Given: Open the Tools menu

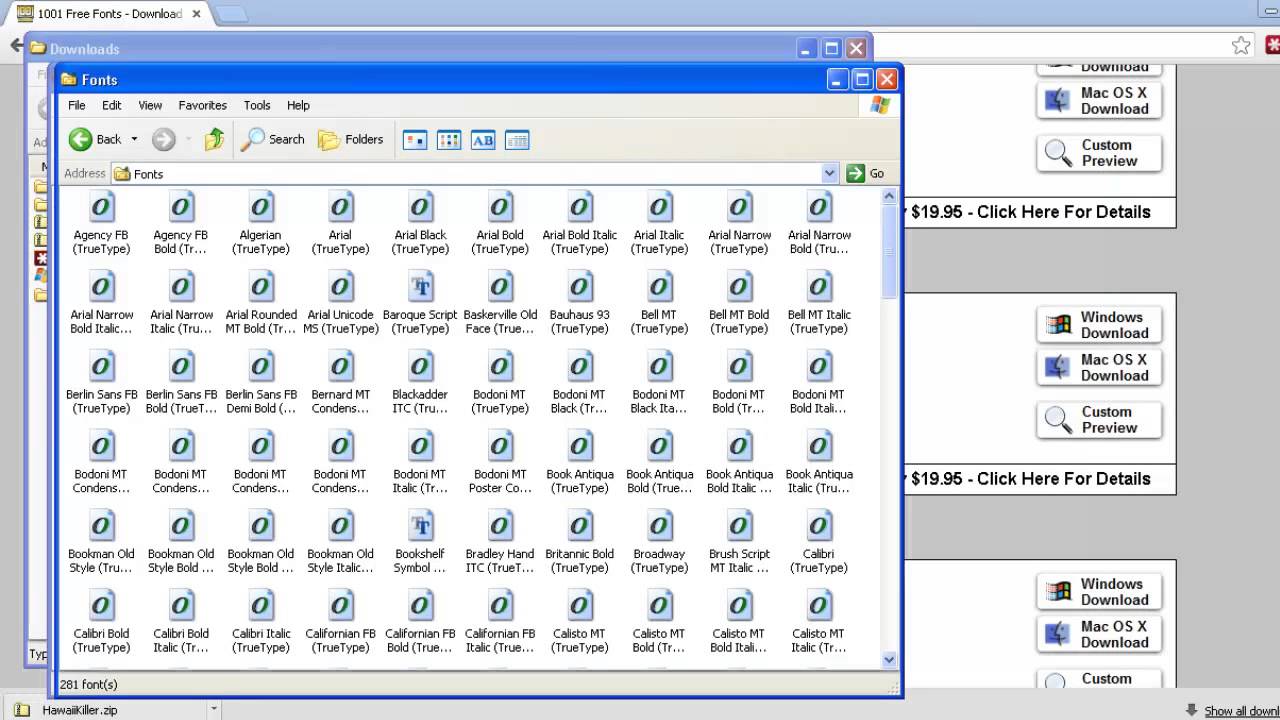Looking at the screenshot, I should (257, 105).
